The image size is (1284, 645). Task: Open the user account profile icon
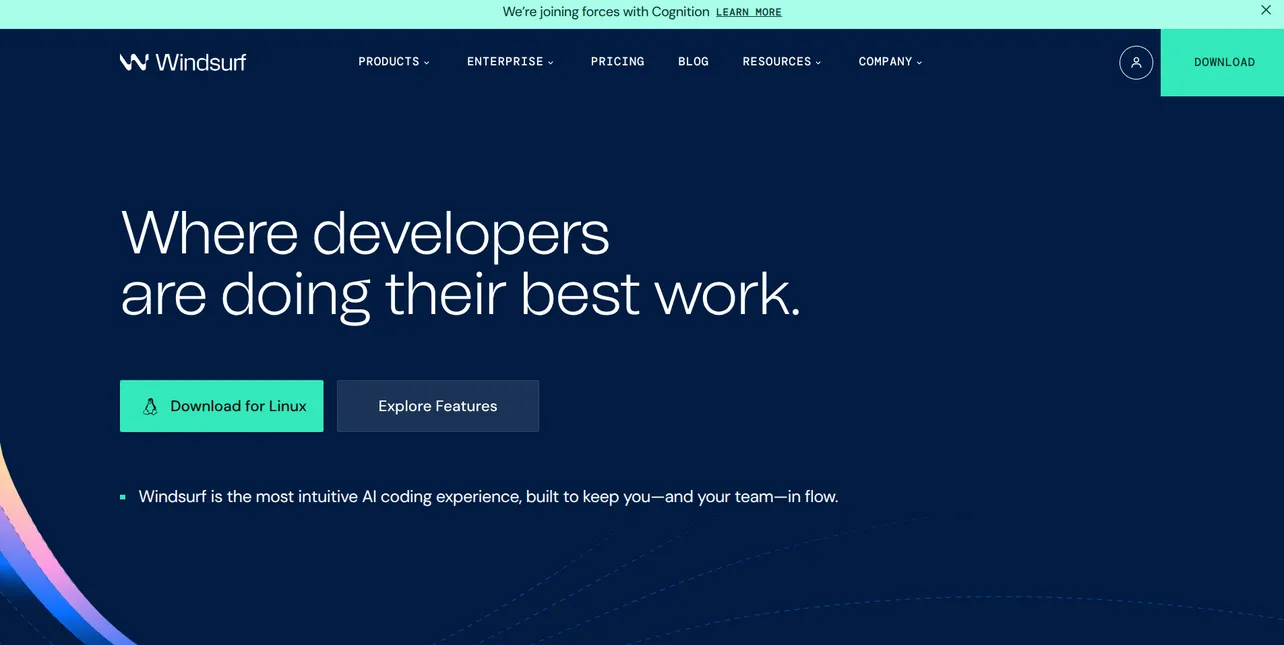[1136, 62]
